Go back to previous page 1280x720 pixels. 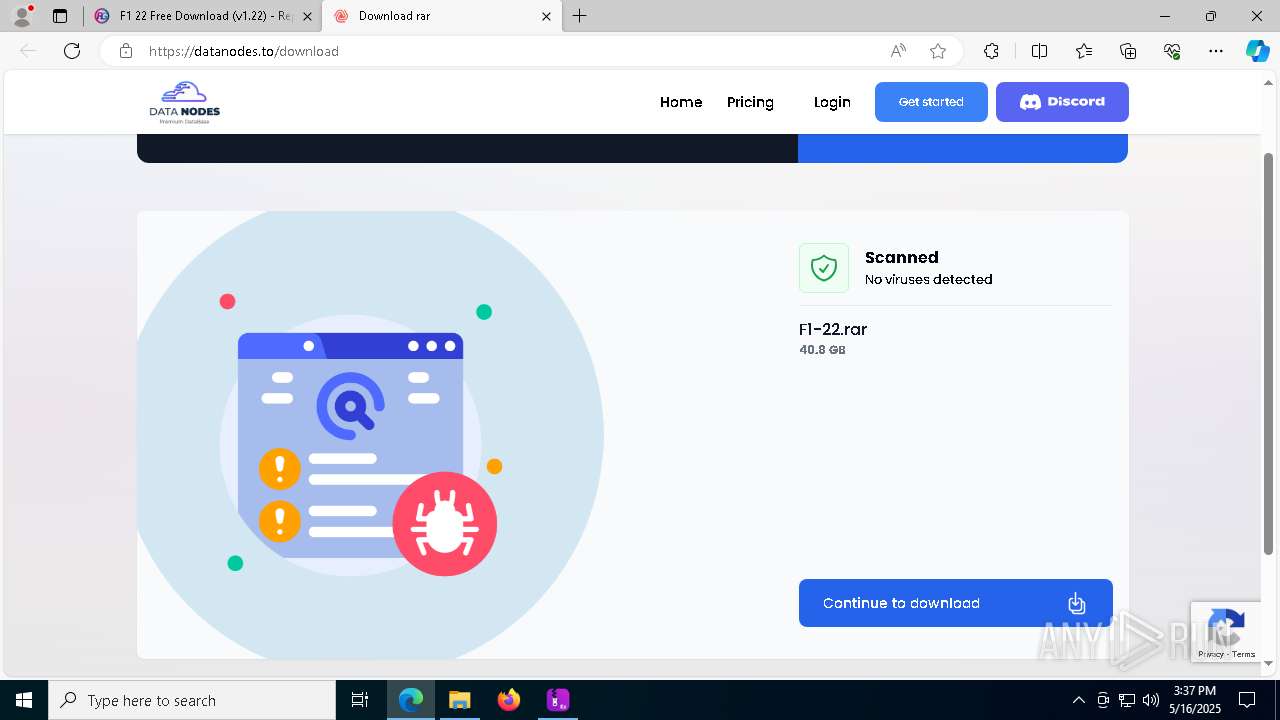tap(28, 51)
